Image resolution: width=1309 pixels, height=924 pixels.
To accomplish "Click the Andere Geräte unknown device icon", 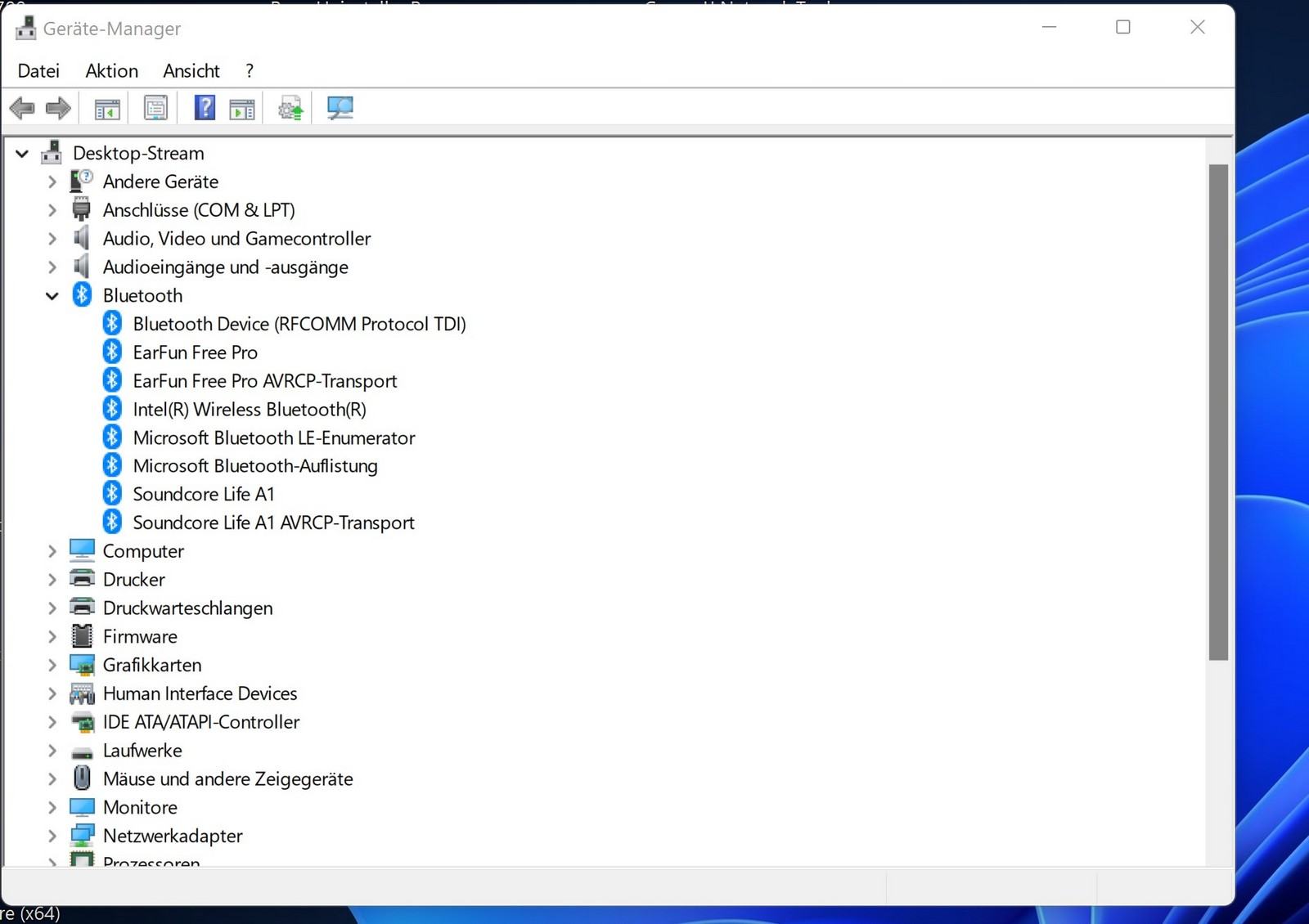I will (x=82, y=181).
